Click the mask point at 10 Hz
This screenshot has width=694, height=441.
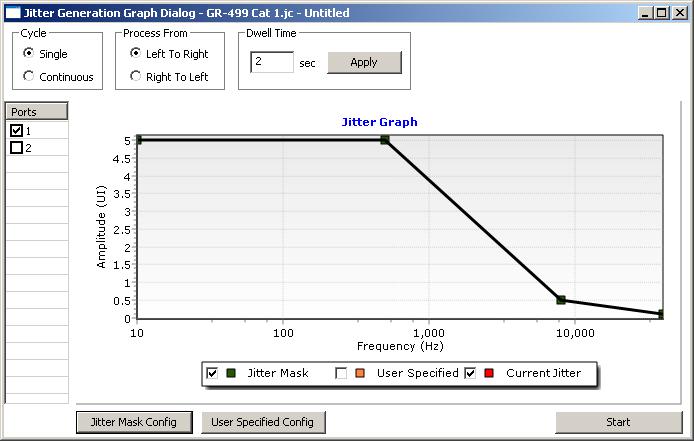[x=138, y=140]
